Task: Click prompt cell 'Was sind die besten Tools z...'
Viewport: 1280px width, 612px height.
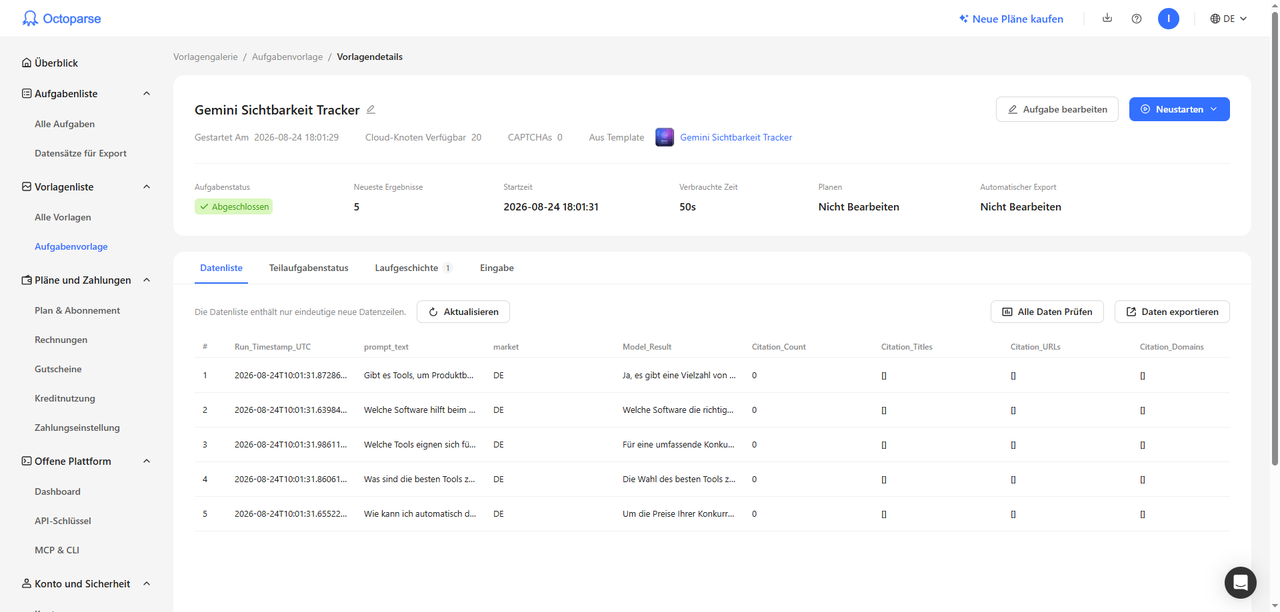Action: pos(420,479)
